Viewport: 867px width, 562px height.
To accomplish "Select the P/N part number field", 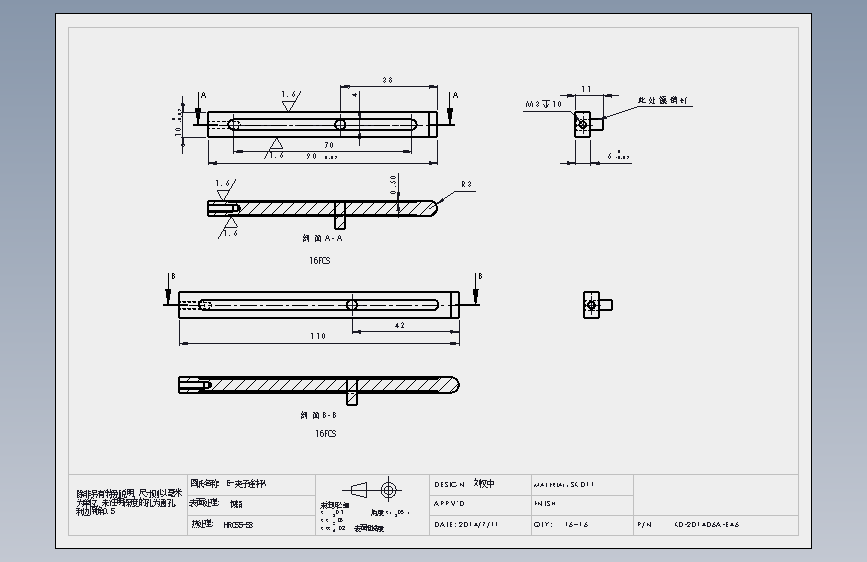I will 716,524.
